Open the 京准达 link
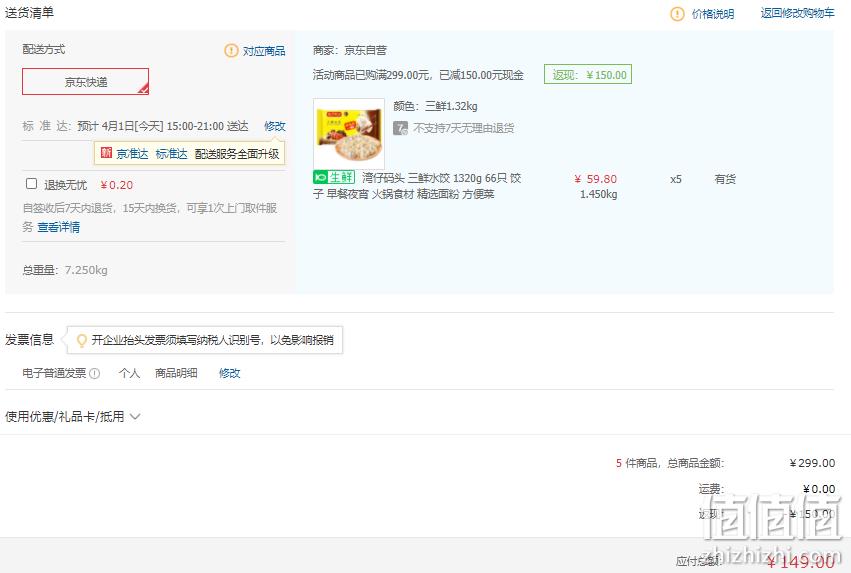Viewport: 851px width, 573px height. 132,154
